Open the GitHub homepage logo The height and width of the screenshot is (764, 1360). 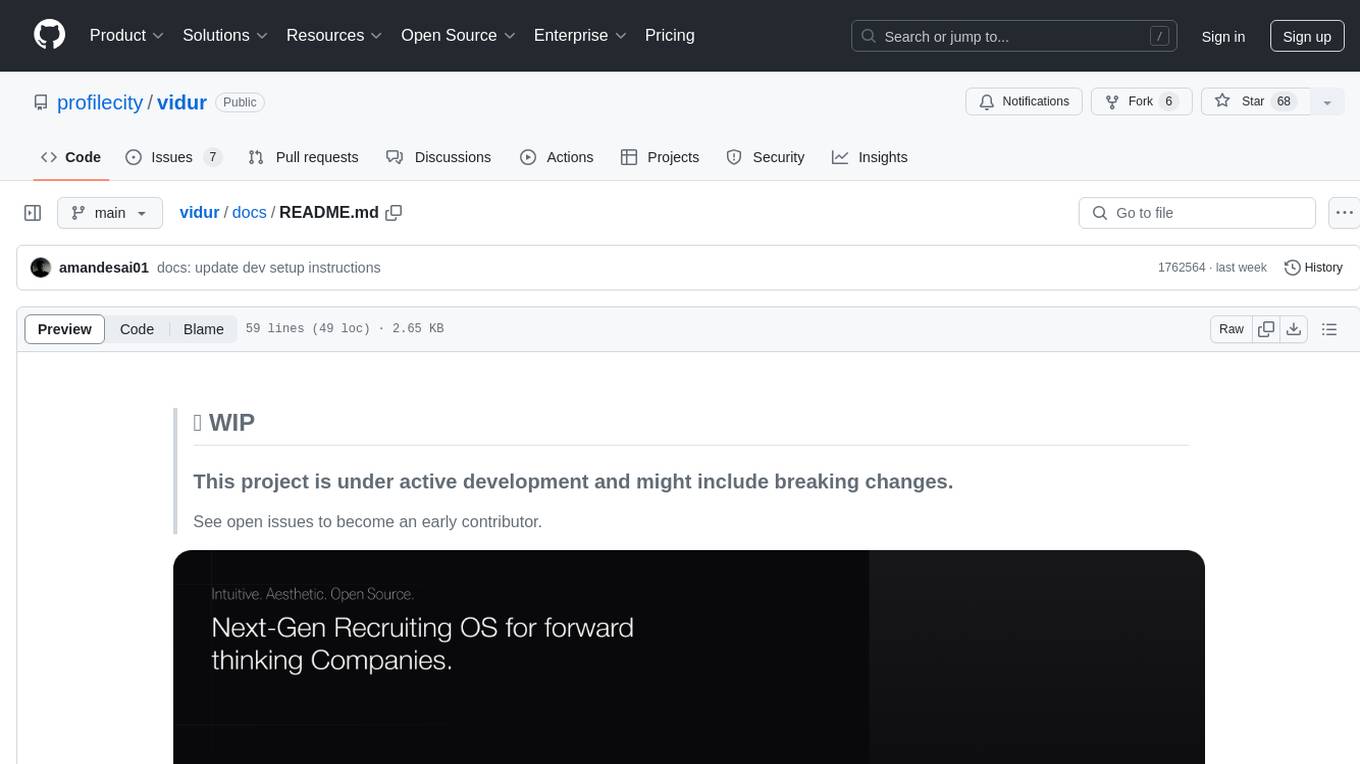49,35
